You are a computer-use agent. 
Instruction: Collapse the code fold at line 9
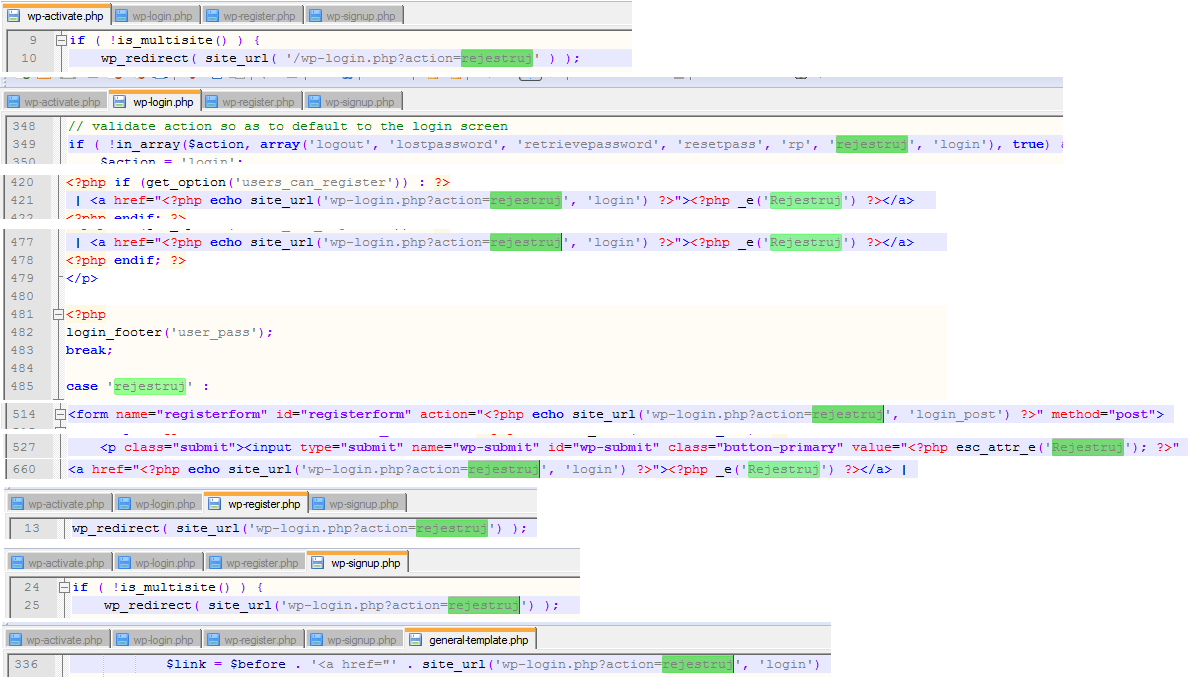coord(62,41)
